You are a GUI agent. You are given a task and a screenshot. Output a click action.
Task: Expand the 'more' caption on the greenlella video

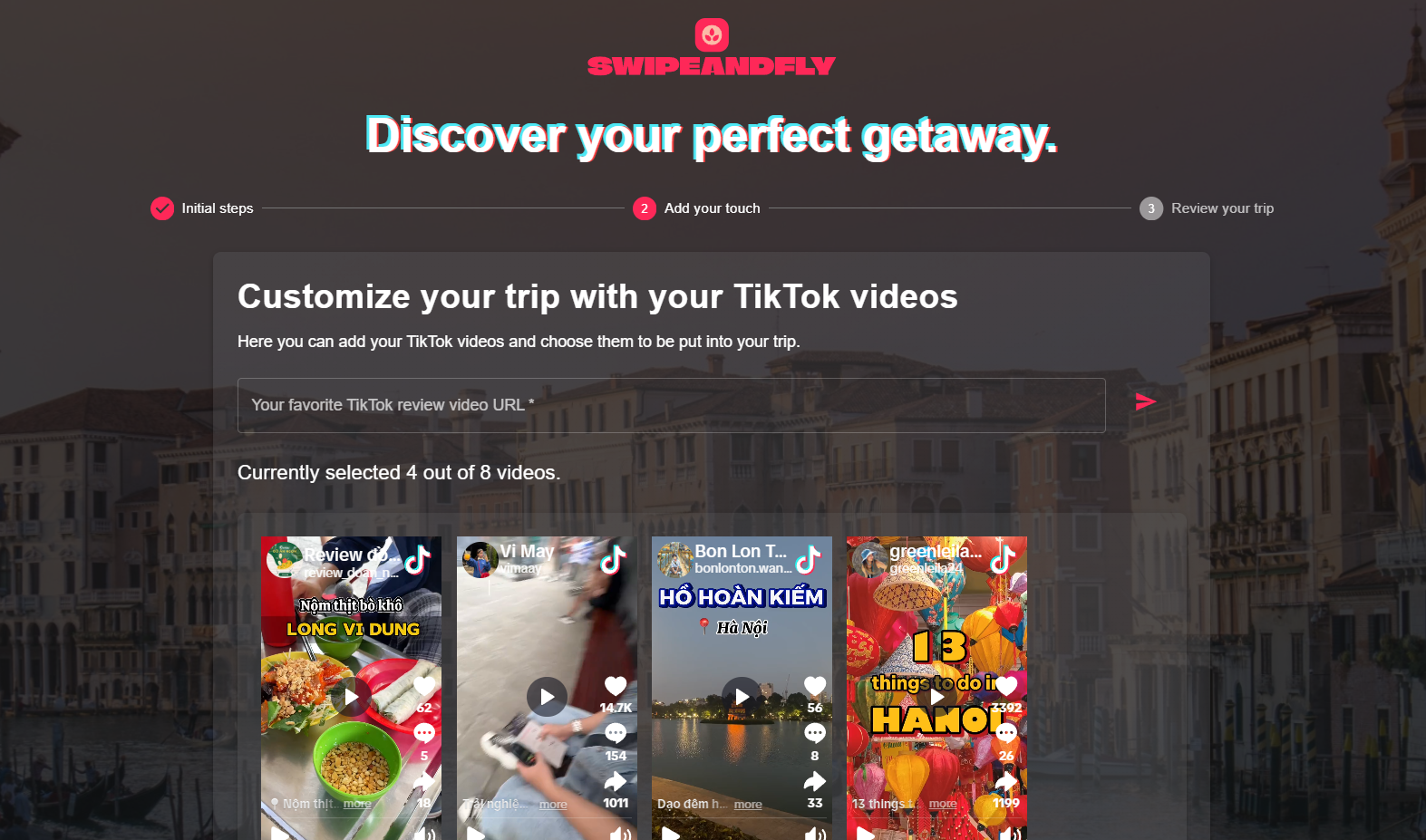click(943, 804)
